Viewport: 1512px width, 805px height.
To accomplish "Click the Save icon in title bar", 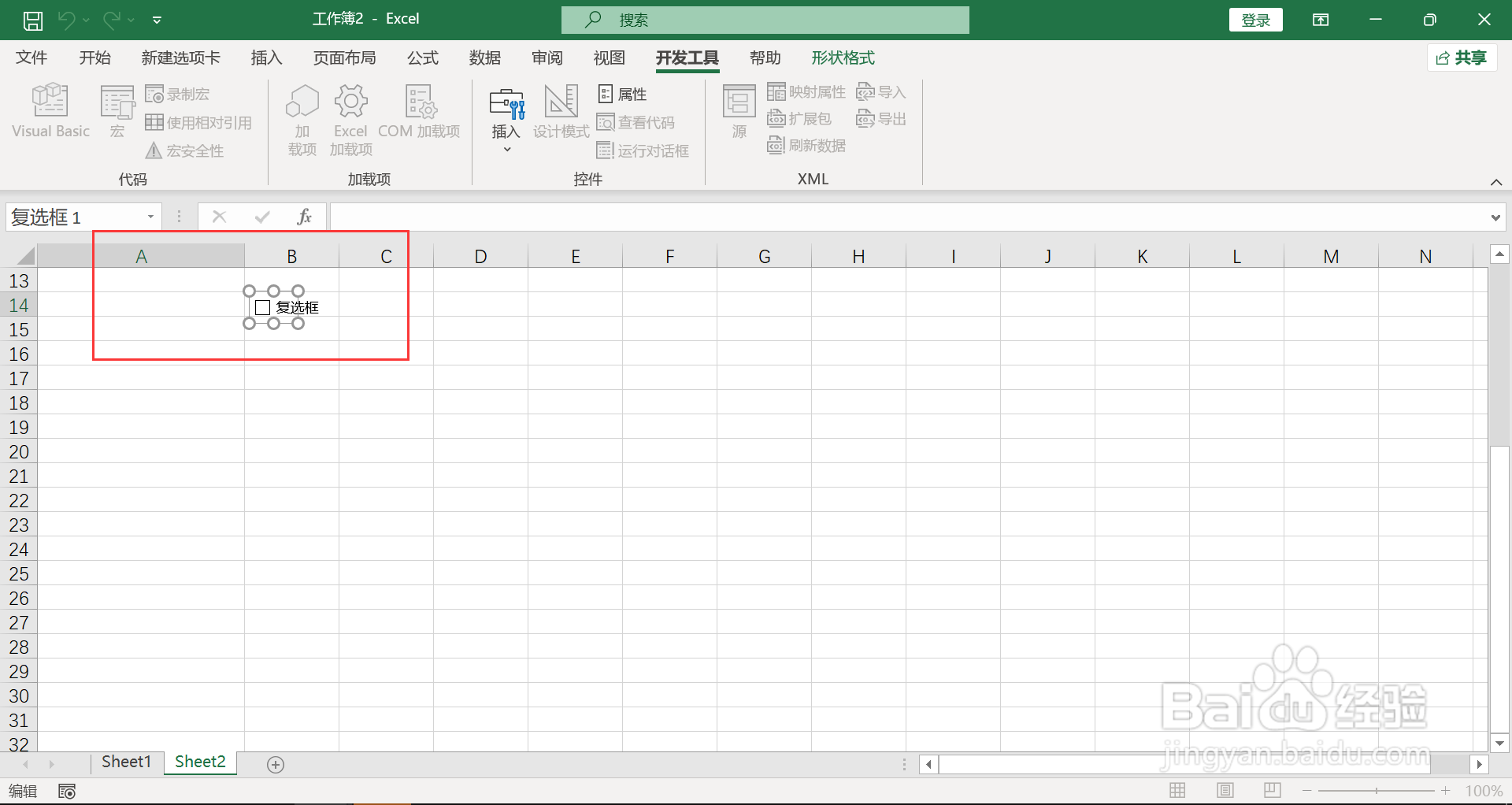I will [33, 20].
